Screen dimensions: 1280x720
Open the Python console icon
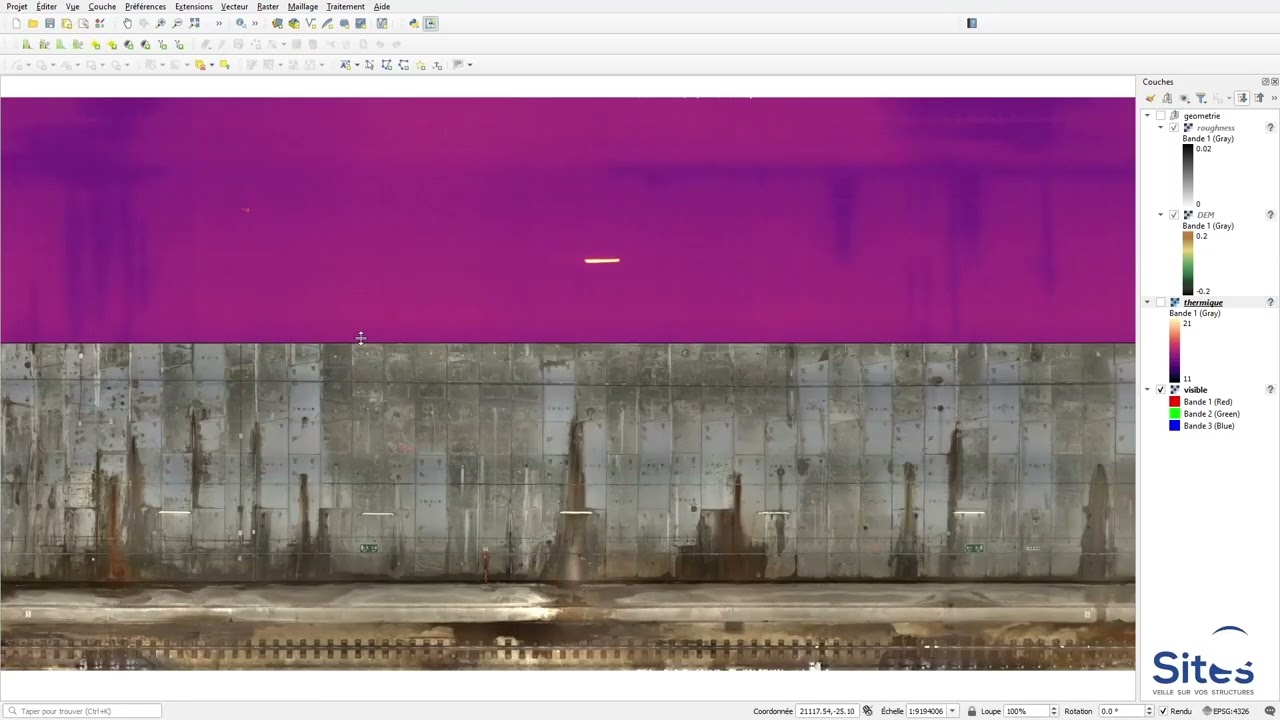(413, 24)
